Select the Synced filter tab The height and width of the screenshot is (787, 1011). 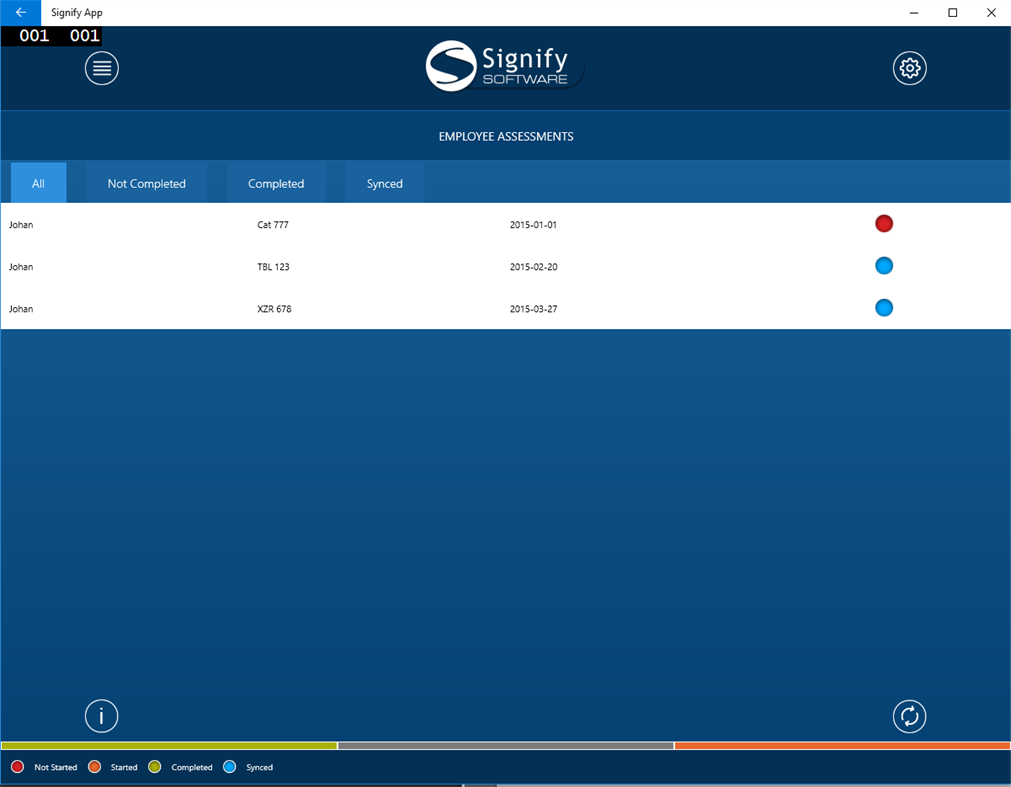384,183
